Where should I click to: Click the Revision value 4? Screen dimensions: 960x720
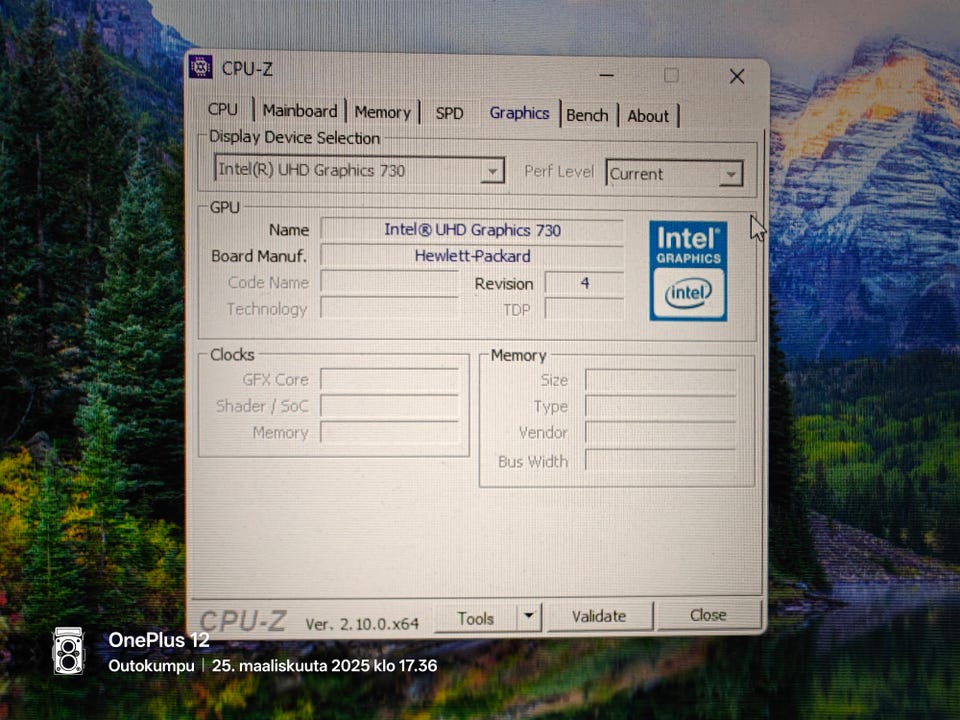point(584,283)
